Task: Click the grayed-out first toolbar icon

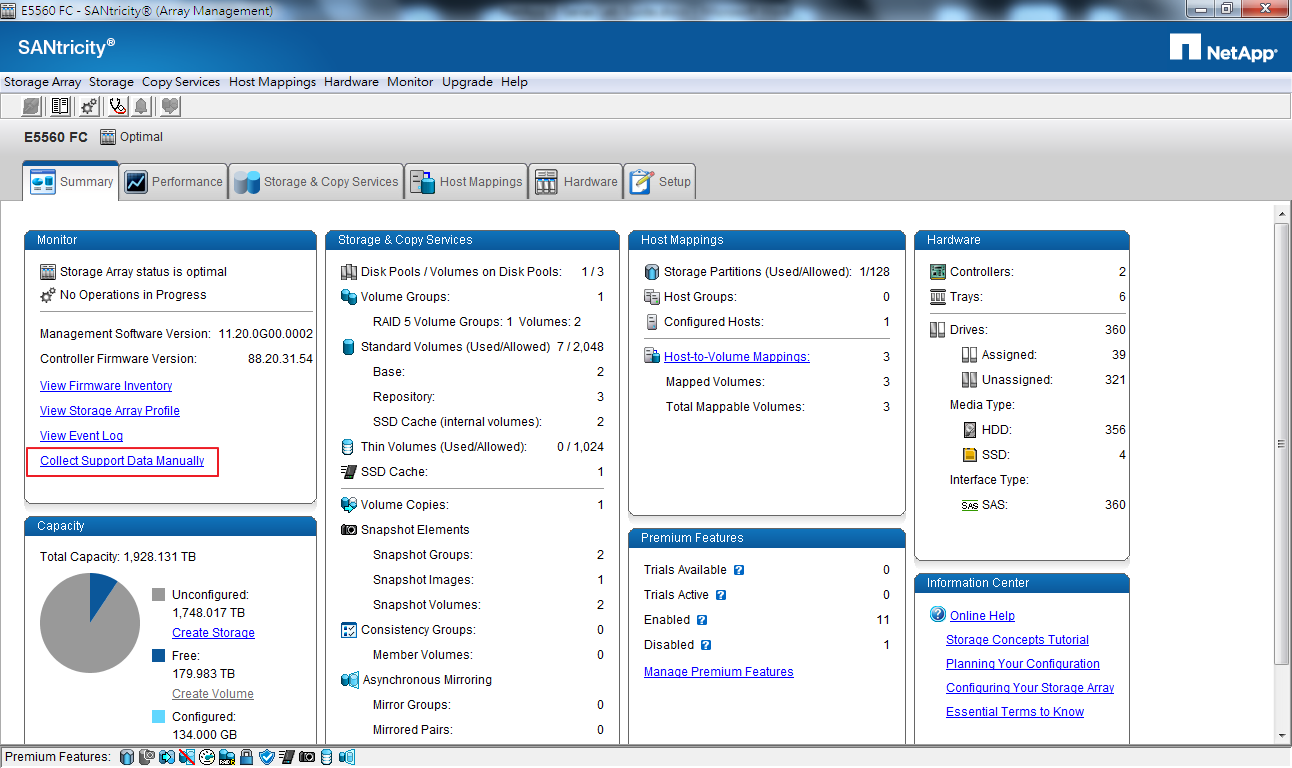Action: pos(32,106)
